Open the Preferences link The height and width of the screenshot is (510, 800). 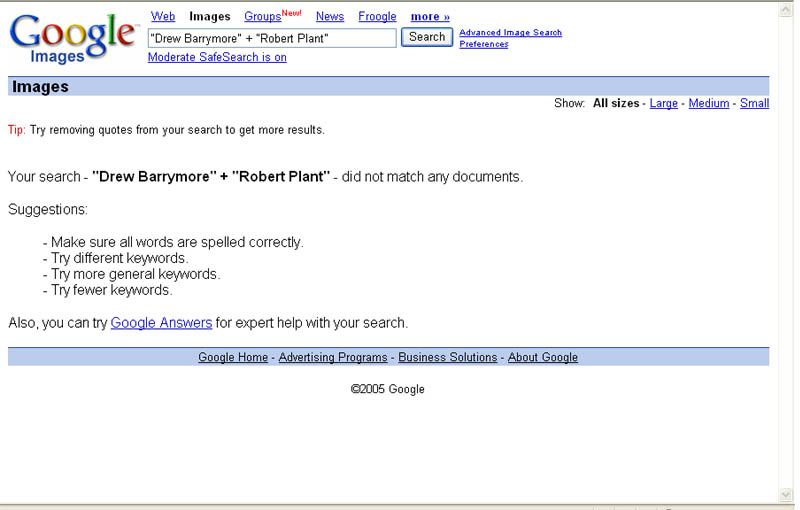(x=484, y=44)
